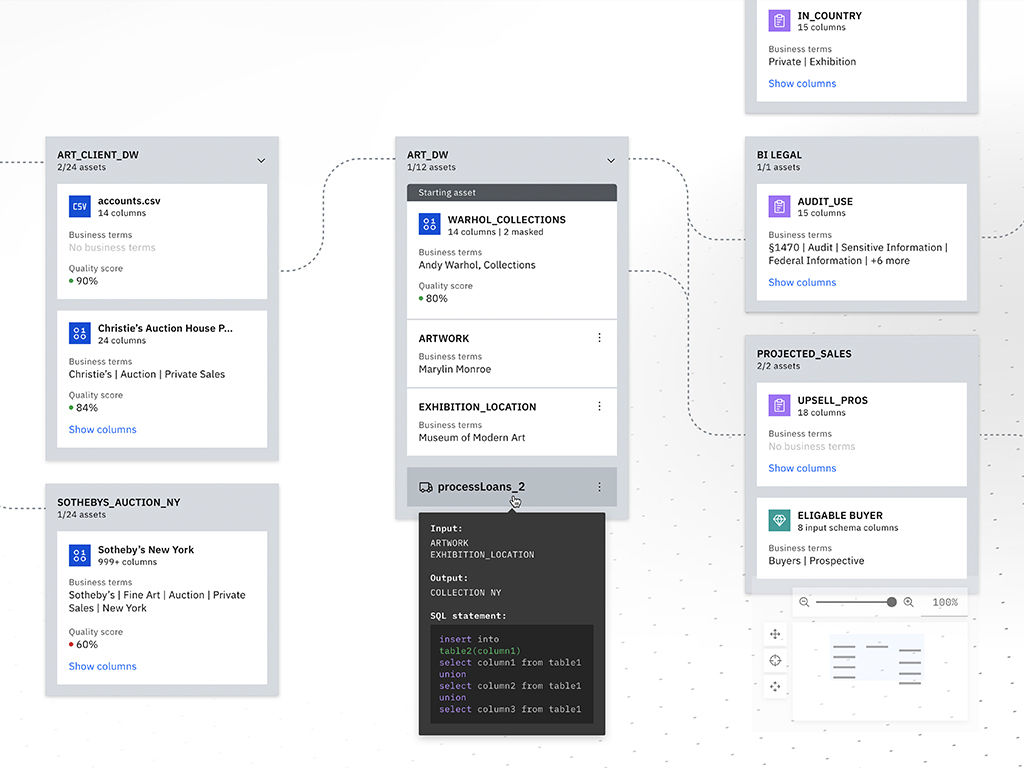Click the crosshair locate icon in side toolbar

click(775, 660)
